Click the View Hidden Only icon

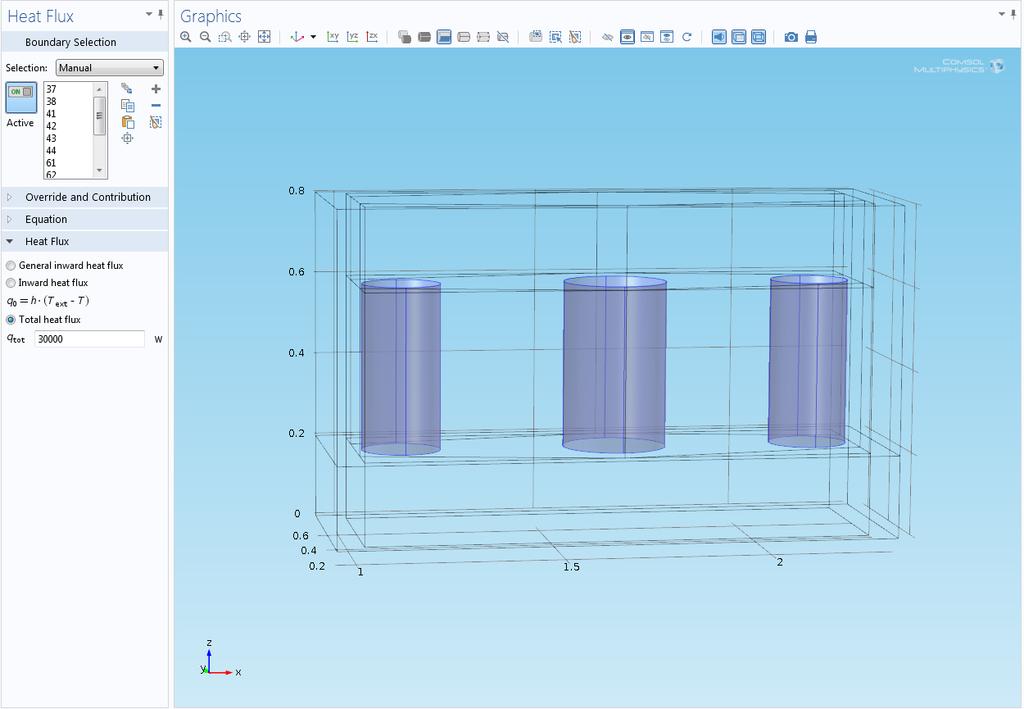click(647, 37)
